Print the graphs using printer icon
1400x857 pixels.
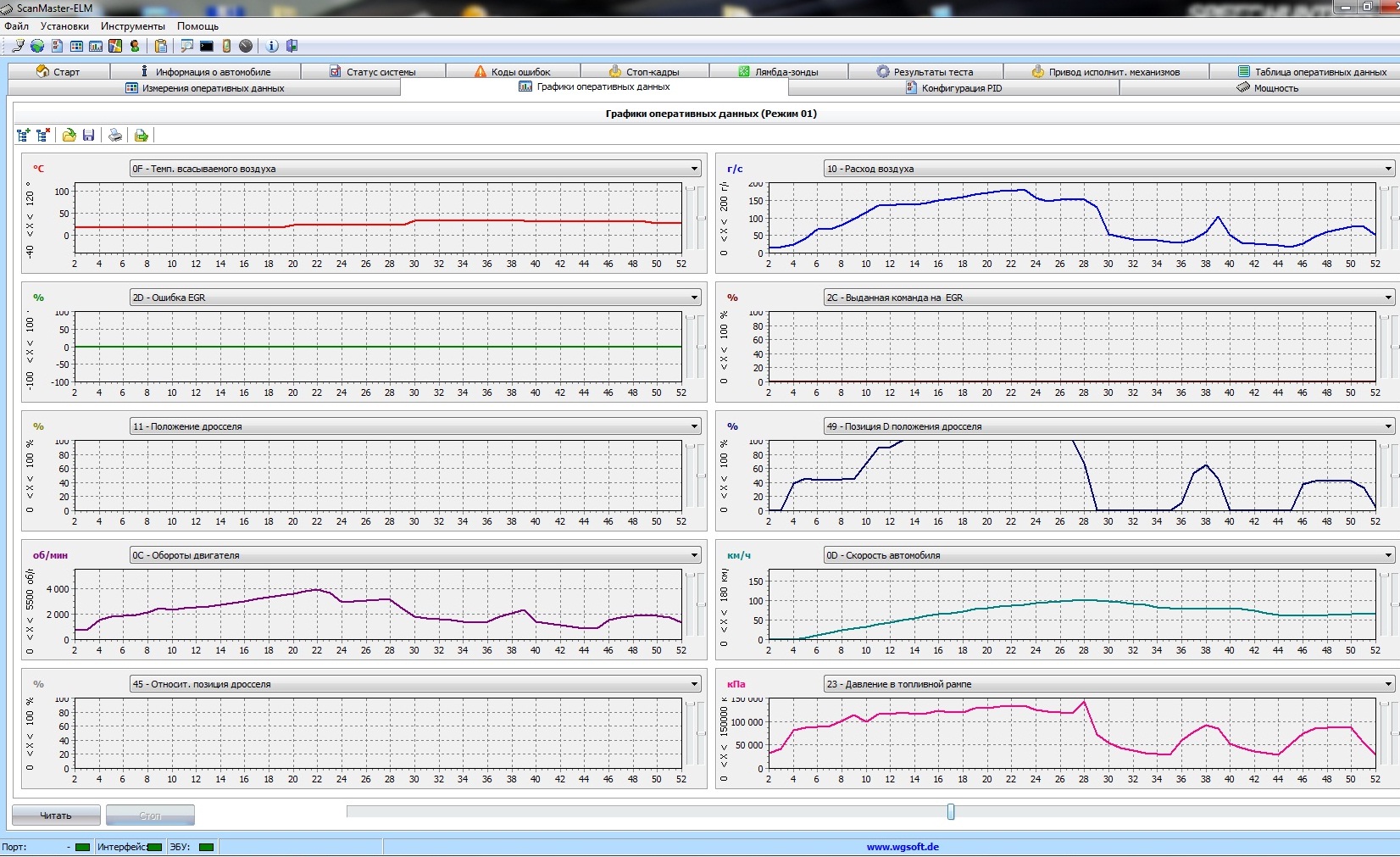pyautogui.click(x=115, y=135)
